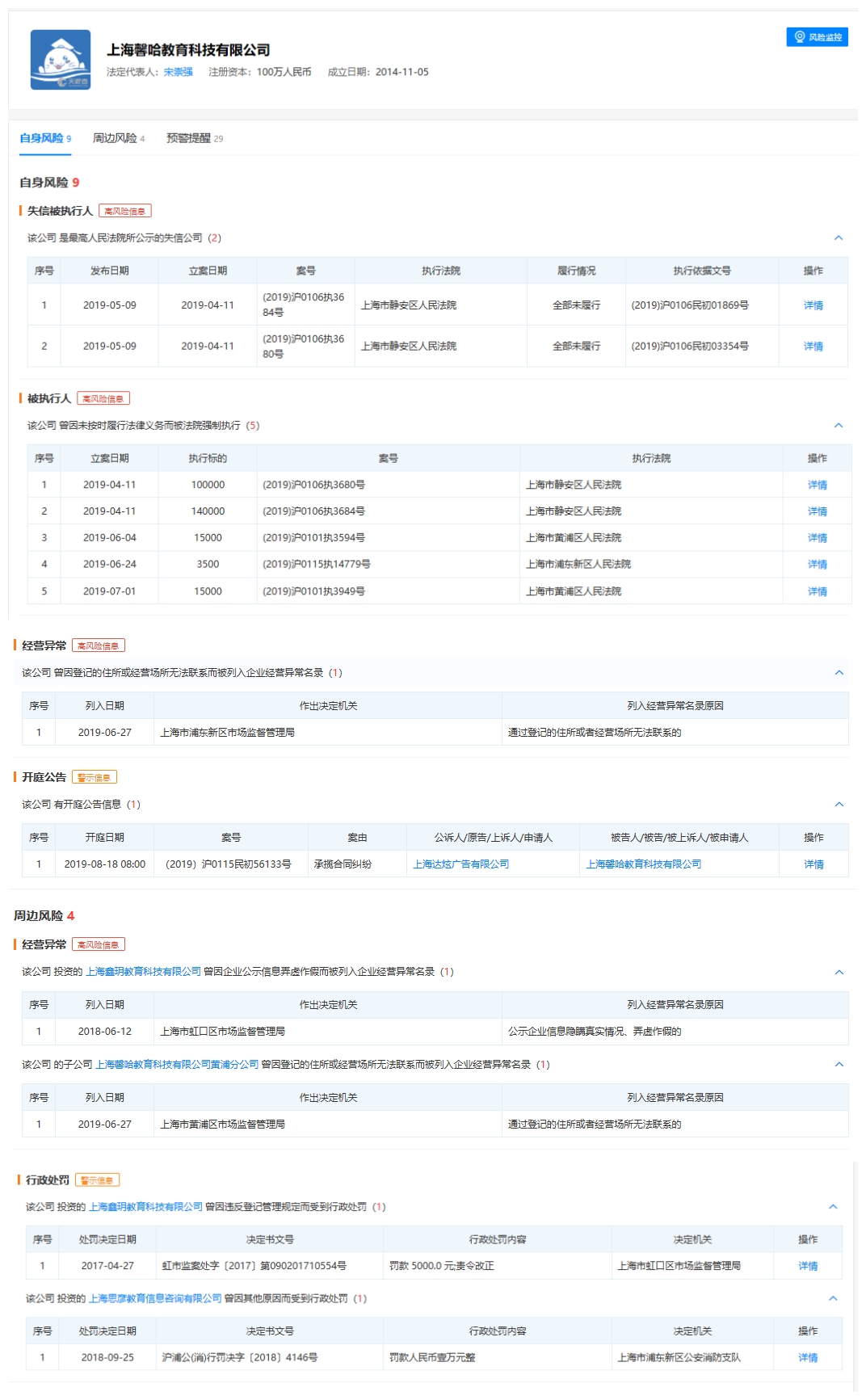866x1400 pixels.
Task: Click the 履行情况 column header
Action: [x=577, y=271]
